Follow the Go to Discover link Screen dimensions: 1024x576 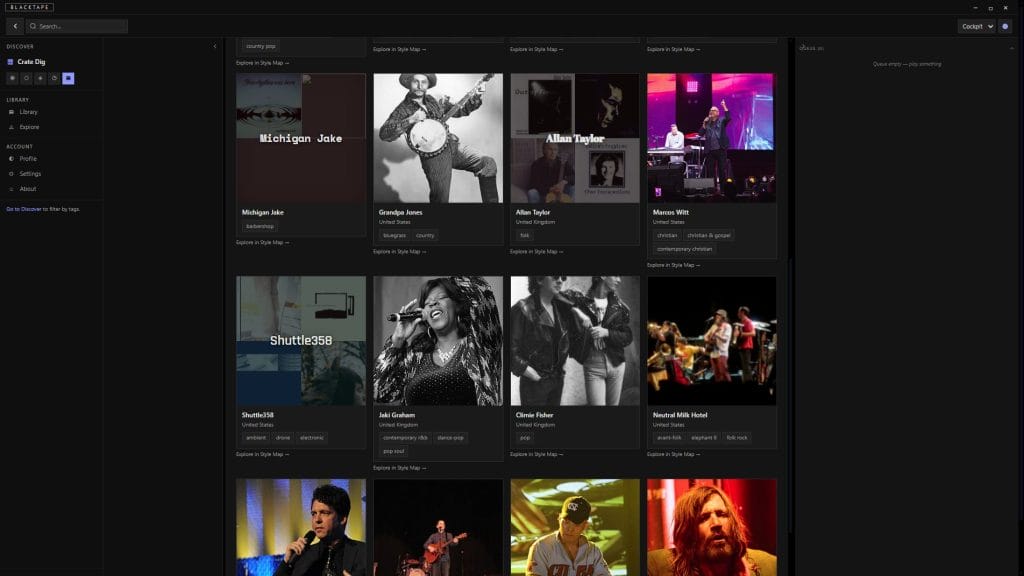coord(24,209)
